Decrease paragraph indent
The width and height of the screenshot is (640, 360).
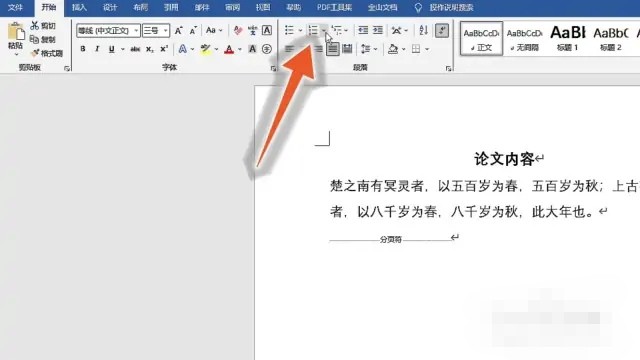363,30
